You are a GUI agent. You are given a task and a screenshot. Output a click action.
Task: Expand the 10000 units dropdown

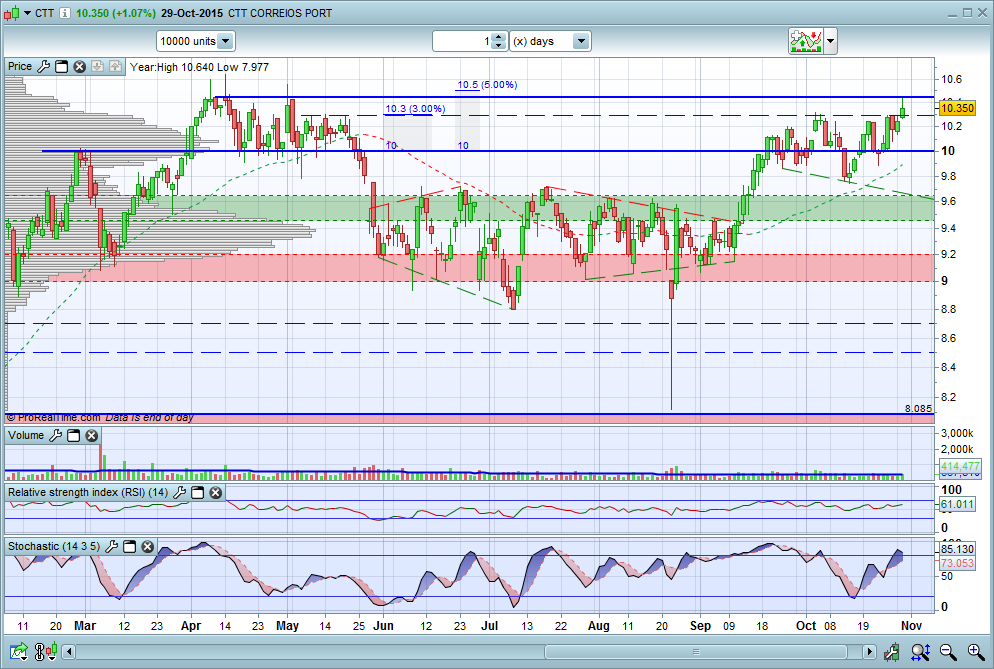pyautogui.click(x=225, y=41)
